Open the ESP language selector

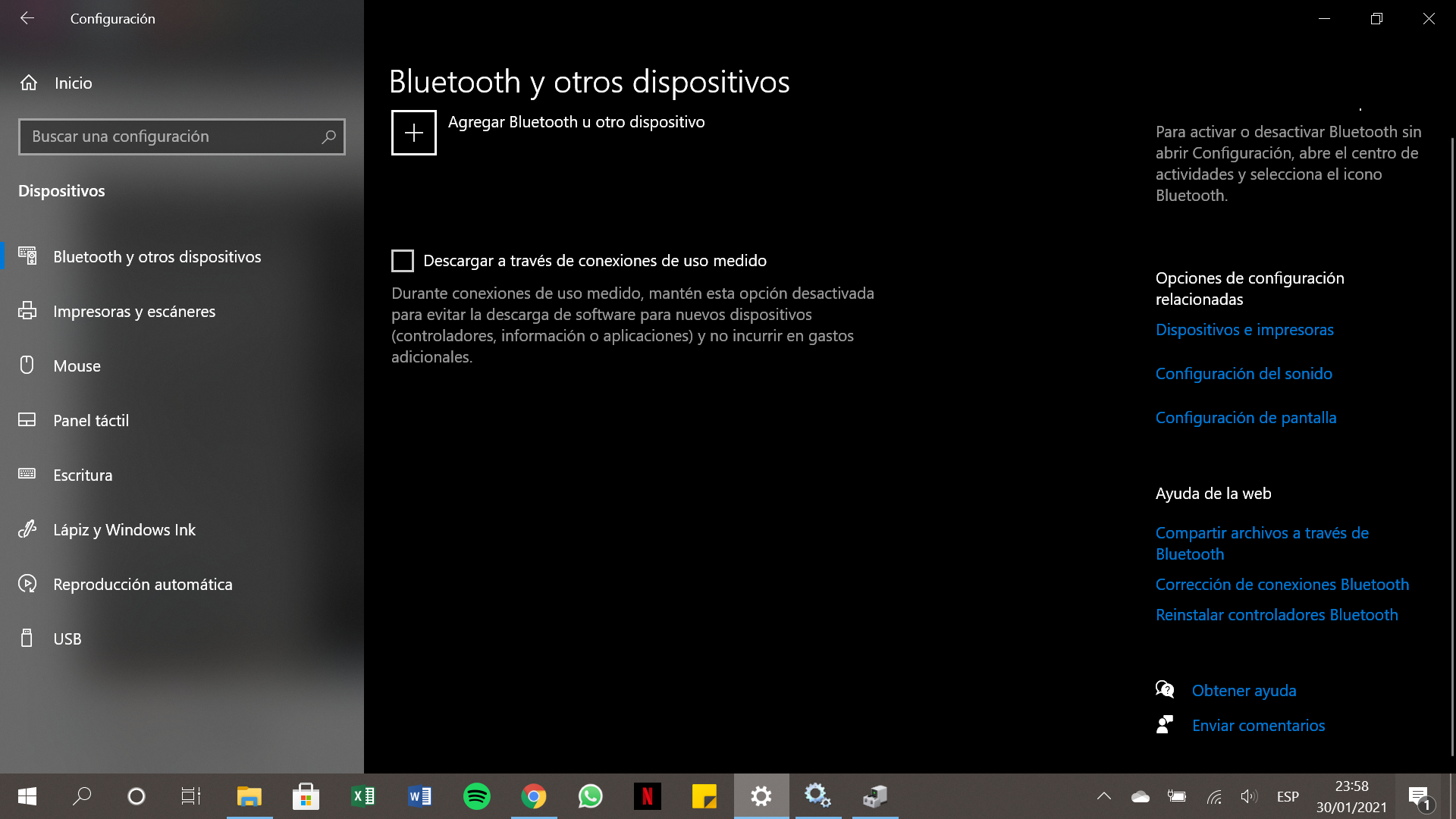[1288, 796]
